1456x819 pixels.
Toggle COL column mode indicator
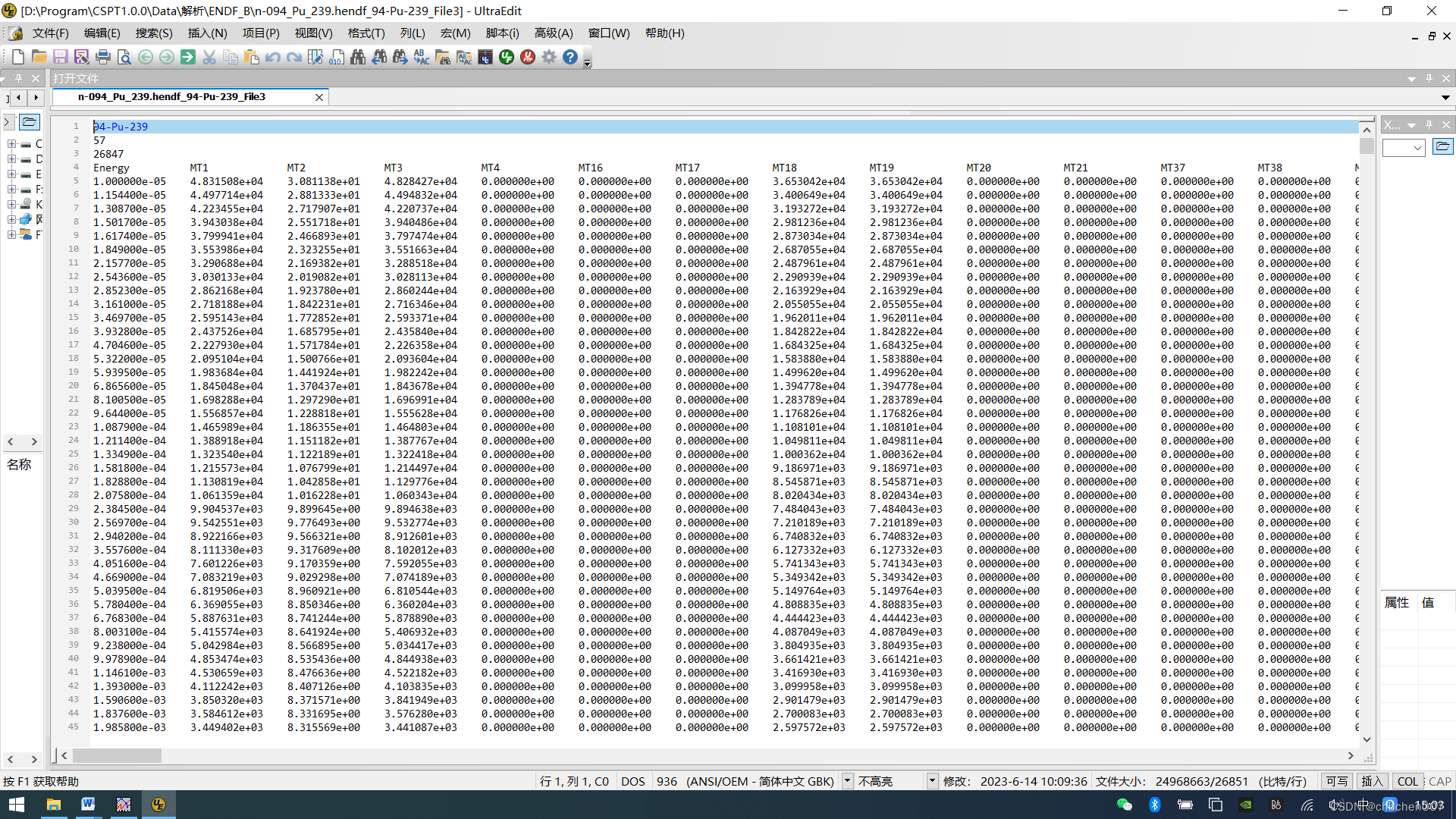1407,781
